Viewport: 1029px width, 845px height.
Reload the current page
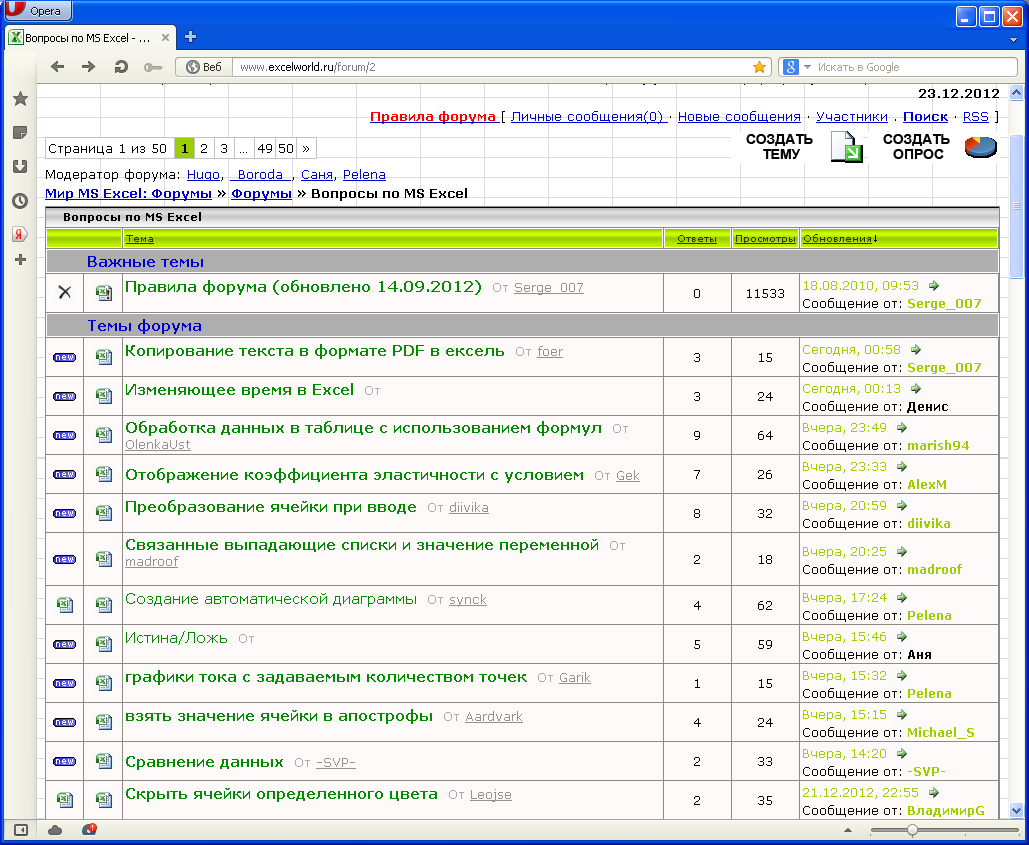pos(121,67)
